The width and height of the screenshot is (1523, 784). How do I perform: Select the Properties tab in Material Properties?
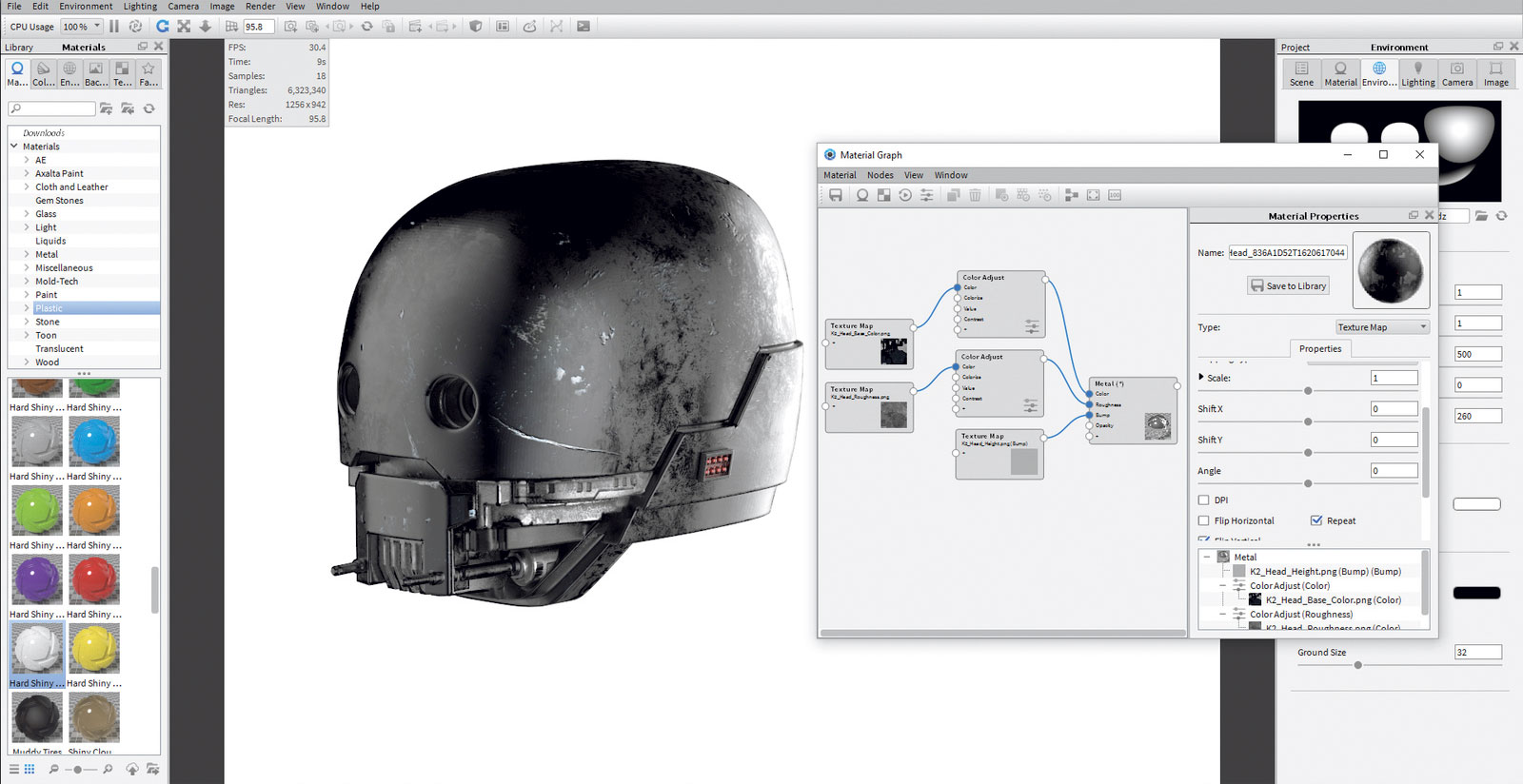(x=1320, y=349)
